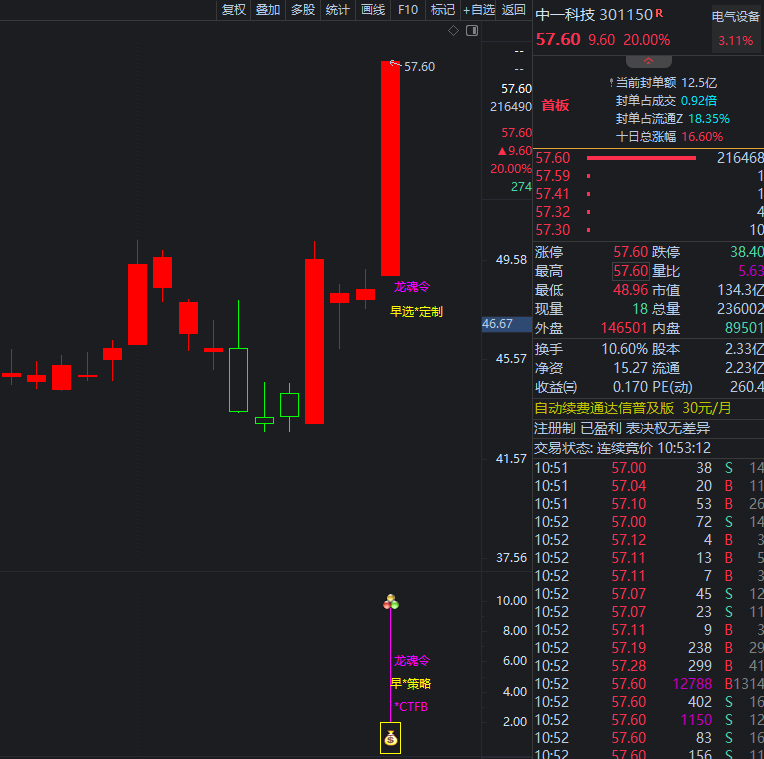Click 返回 to go back
764x759 pixels.
coord(514,10)
